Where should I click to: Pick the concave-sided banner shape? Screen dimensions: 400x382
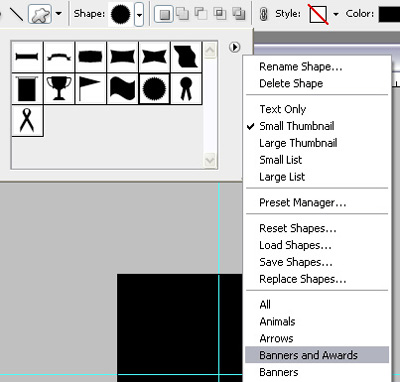(122, 57)
